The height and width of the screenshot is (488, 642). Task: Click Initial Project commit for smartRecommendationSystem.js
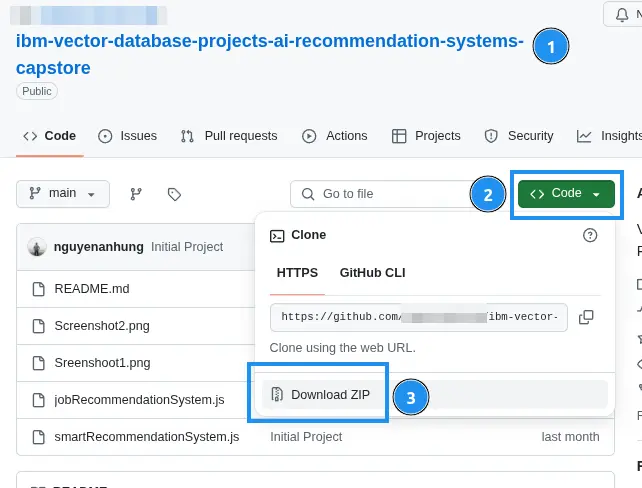306,437
